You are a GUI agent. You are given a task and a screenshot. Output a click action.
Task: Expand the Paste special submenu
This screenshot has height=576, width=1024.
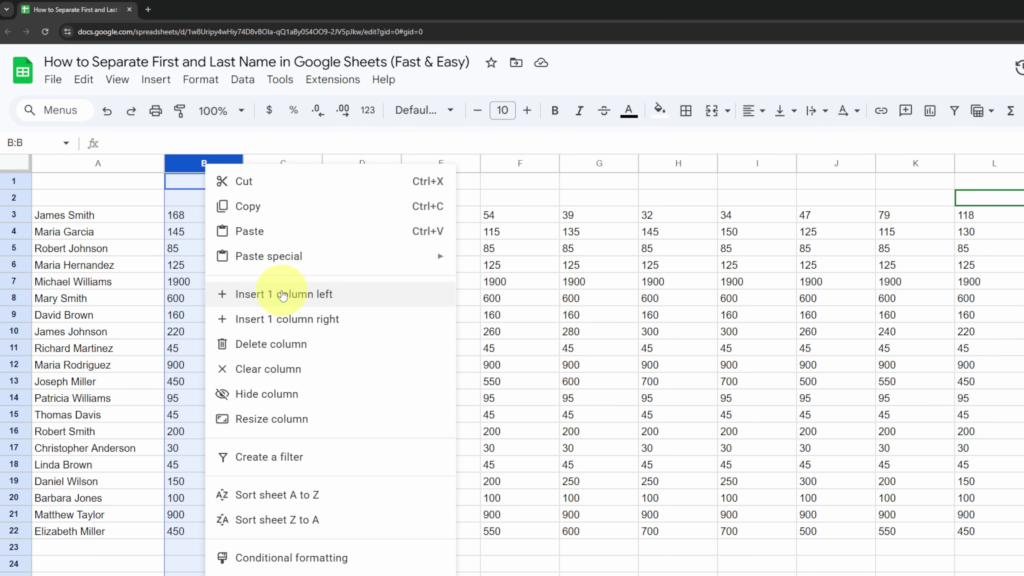pos(268,256)
